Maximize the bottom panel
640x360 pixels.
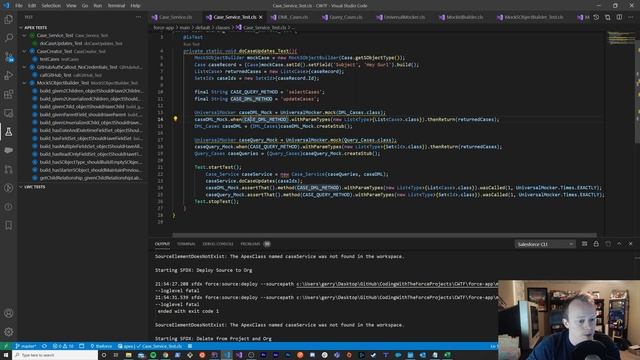pyautogui.click(x=619, y=244)
